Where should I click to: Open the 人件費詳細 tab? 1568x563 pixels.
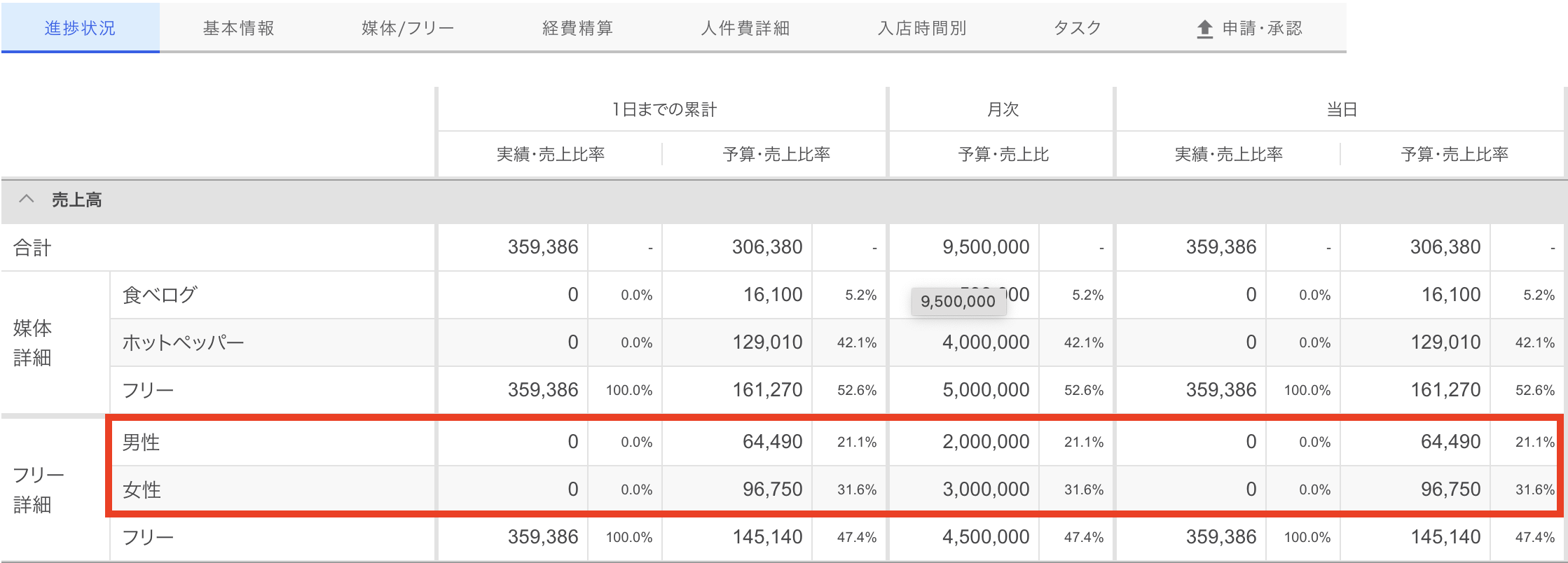tap(745, 28)
